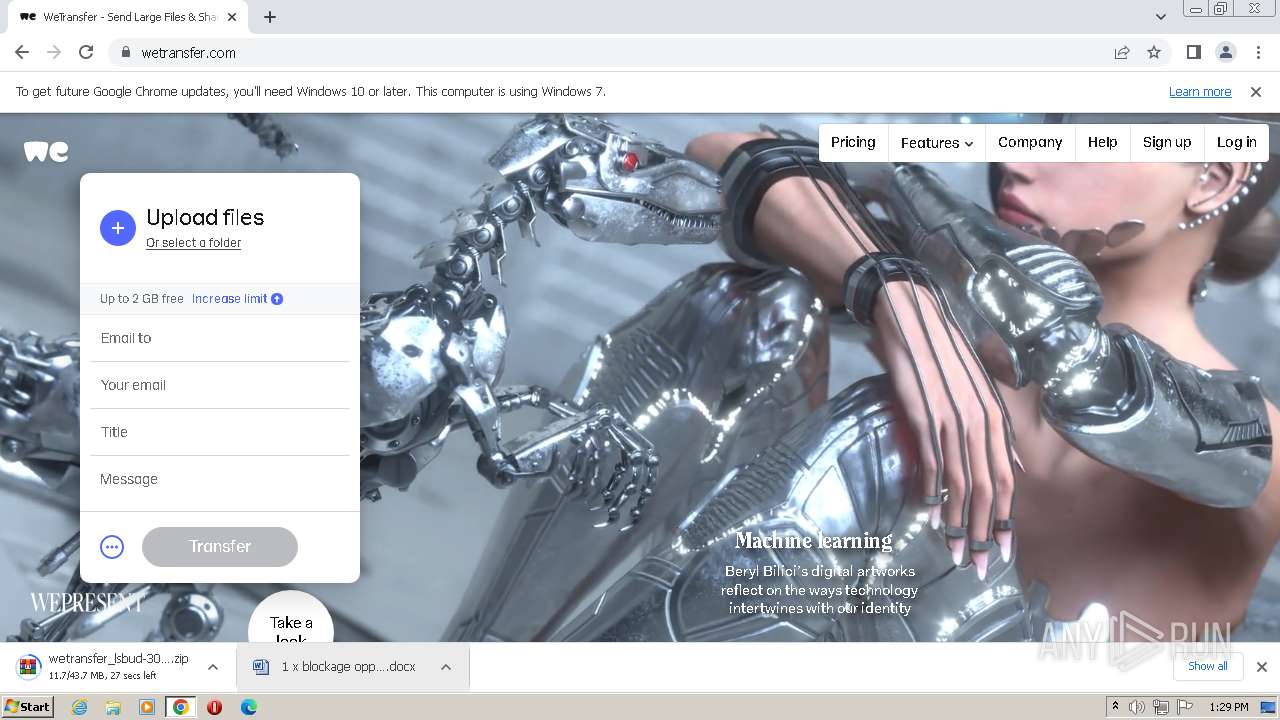Image resolution: width=1280 pixels, height=720 pixels.
Task: Close the downloads shelf
Action: [x=1262, y=667]
